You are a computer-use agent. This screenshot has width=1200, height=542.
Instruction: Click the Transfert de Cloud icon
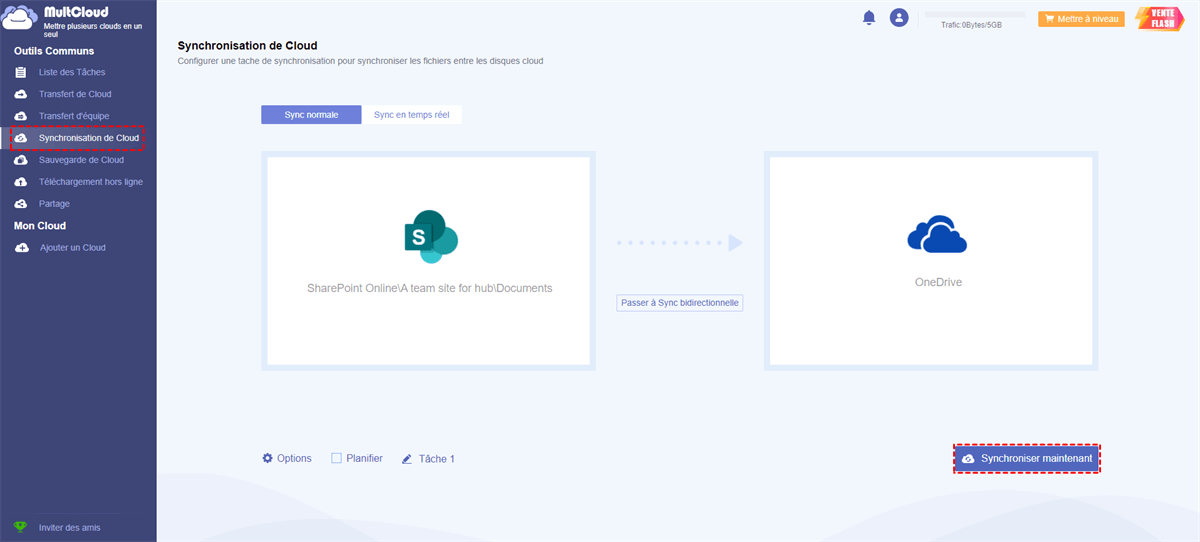[x=21, y=94]
